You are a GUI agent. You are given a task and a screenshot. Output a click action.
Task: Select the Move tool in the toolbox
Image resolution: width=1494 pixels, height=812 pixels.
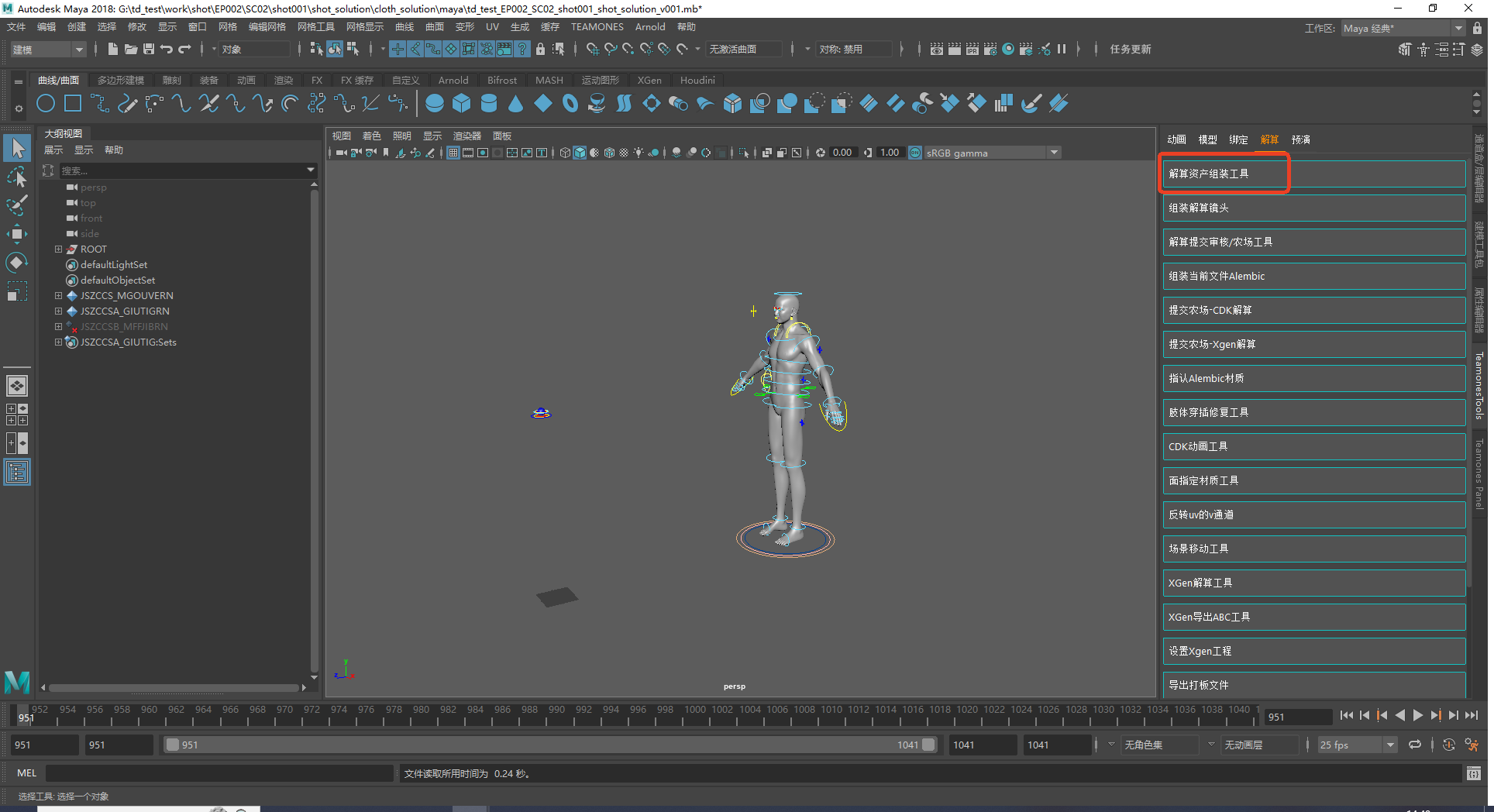point(16,234)
